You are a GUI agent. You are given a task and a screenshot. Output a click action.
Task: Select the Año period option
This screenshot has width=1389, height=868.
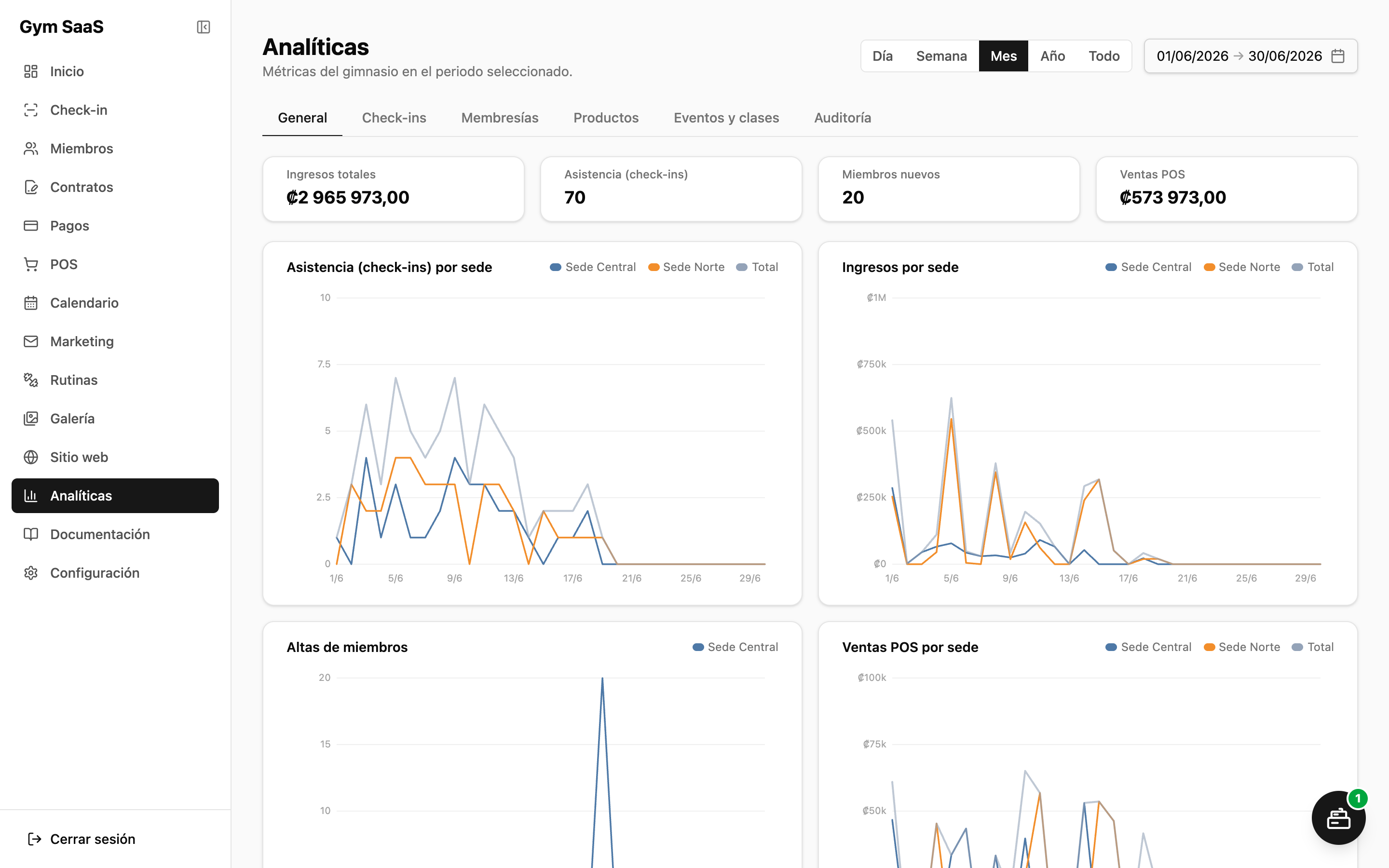[x=1053, y=55]
